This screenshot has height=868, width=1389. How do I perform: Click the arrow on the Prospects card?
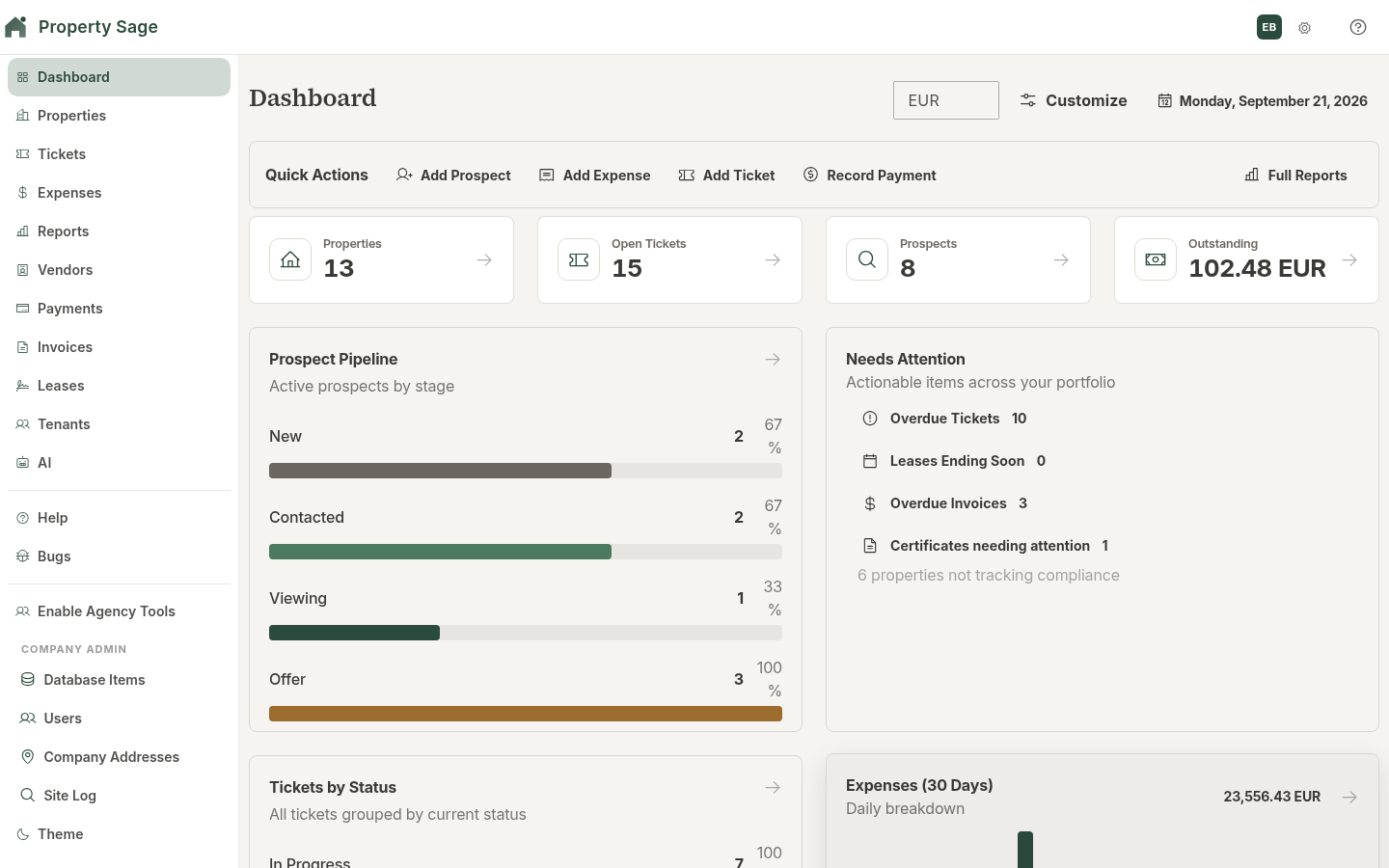1061,259
